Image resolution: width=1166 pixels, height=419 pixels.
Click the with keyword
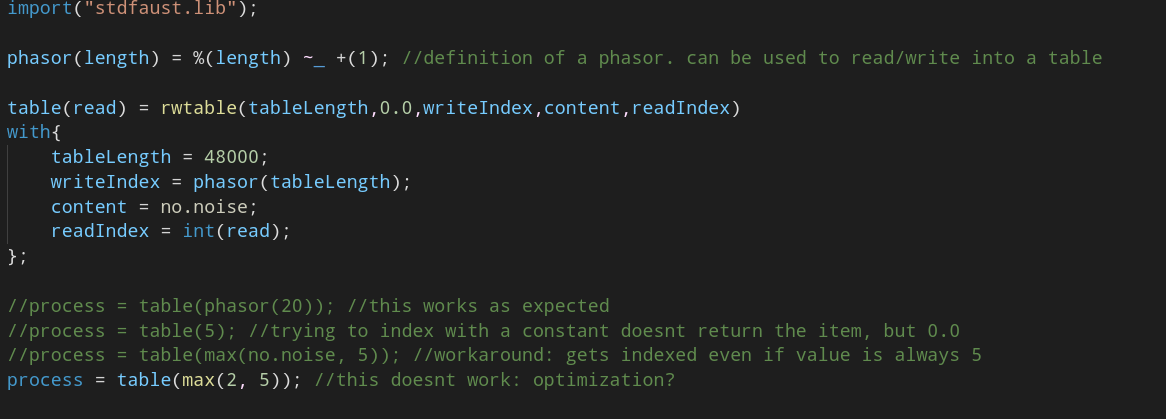coord(28,132)
